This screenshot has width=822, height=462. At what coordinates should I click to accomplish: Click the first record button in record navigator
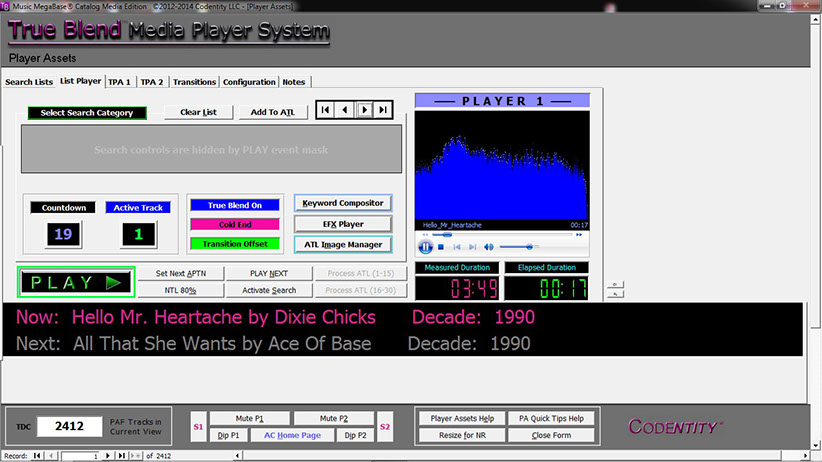[x=39, y=456]
